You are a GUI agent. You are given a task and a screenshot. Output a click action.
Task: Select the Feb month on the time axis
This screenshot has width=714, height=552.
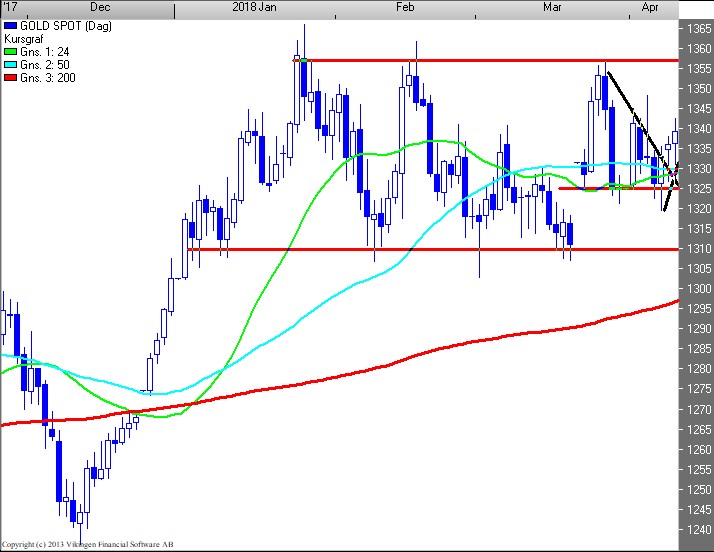pos(405,7)
